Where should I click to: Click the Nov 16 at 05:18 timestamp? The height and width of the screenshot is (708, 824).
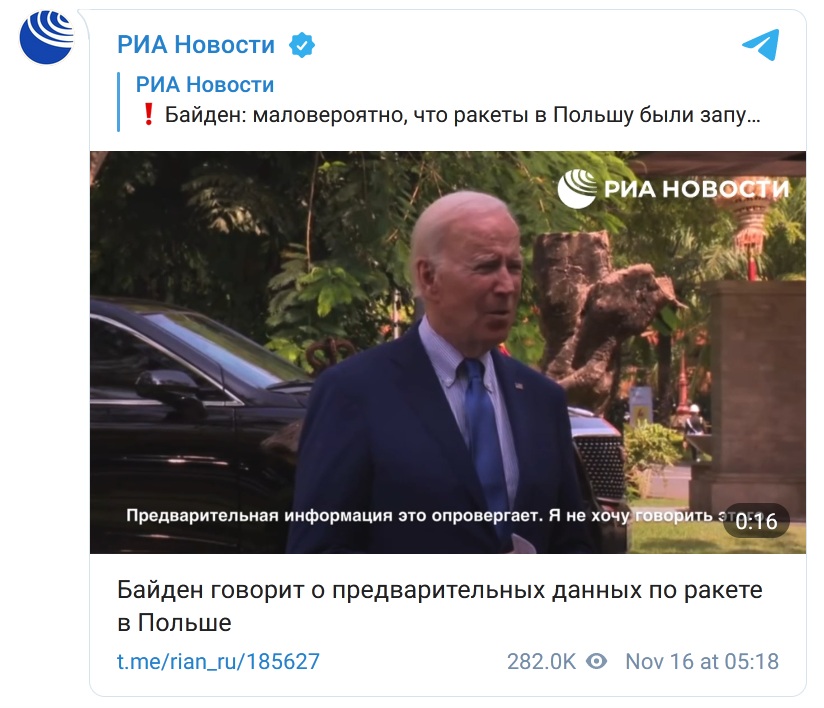(702, 661)
